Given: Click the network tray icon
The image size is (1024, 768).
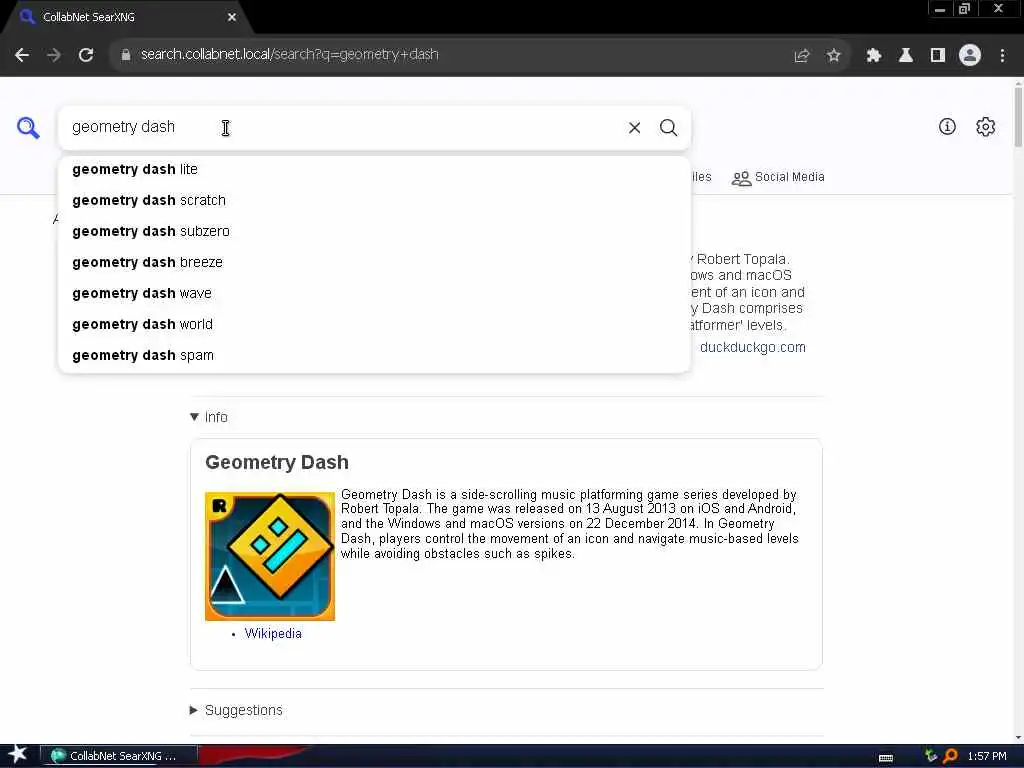Looking at the screenshot, I should 931,756.
